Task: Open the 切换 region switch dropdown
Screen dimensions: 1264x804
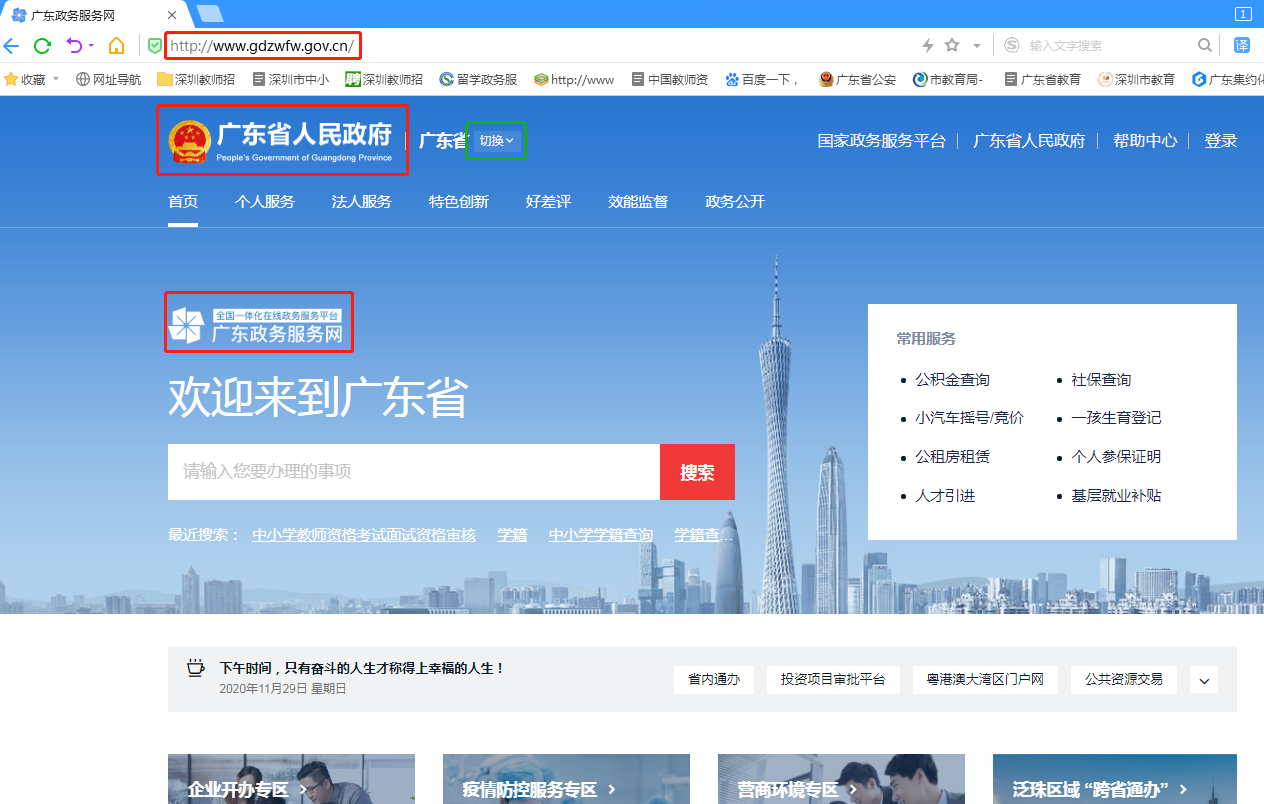Action: [497, 141]
